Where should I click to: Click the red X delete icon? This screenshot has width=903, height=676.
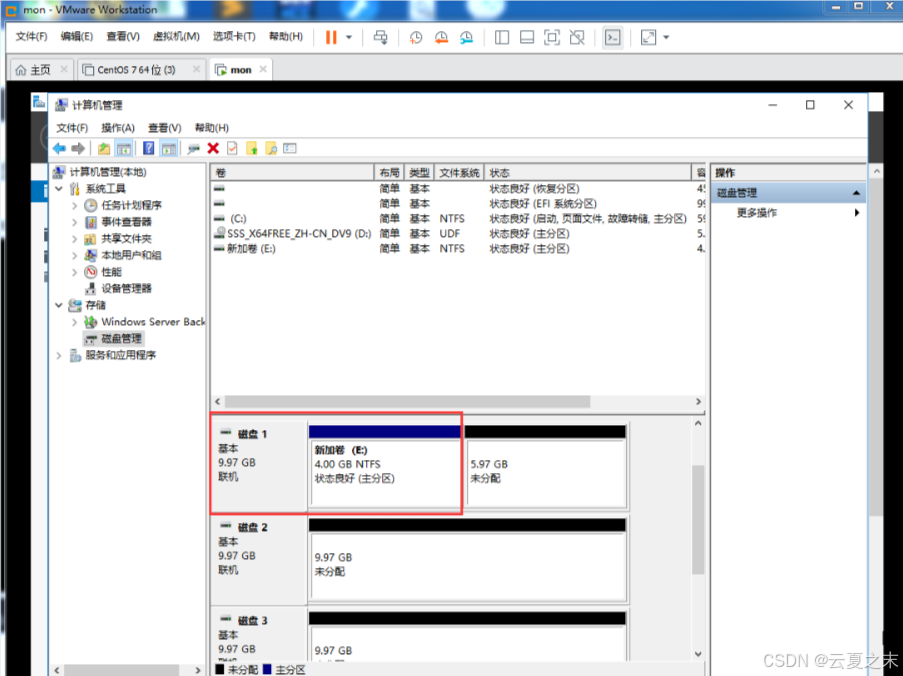(213, 149)
